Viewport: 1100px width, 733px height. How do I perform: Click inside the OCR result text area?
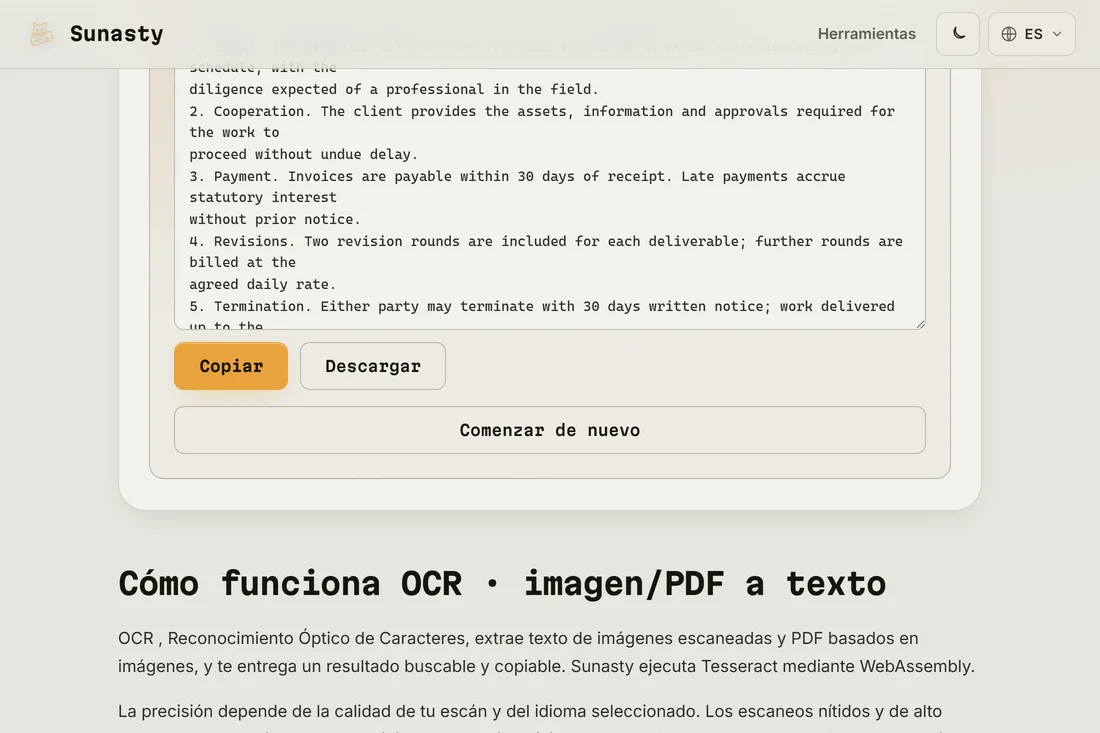tap(549, 198)
